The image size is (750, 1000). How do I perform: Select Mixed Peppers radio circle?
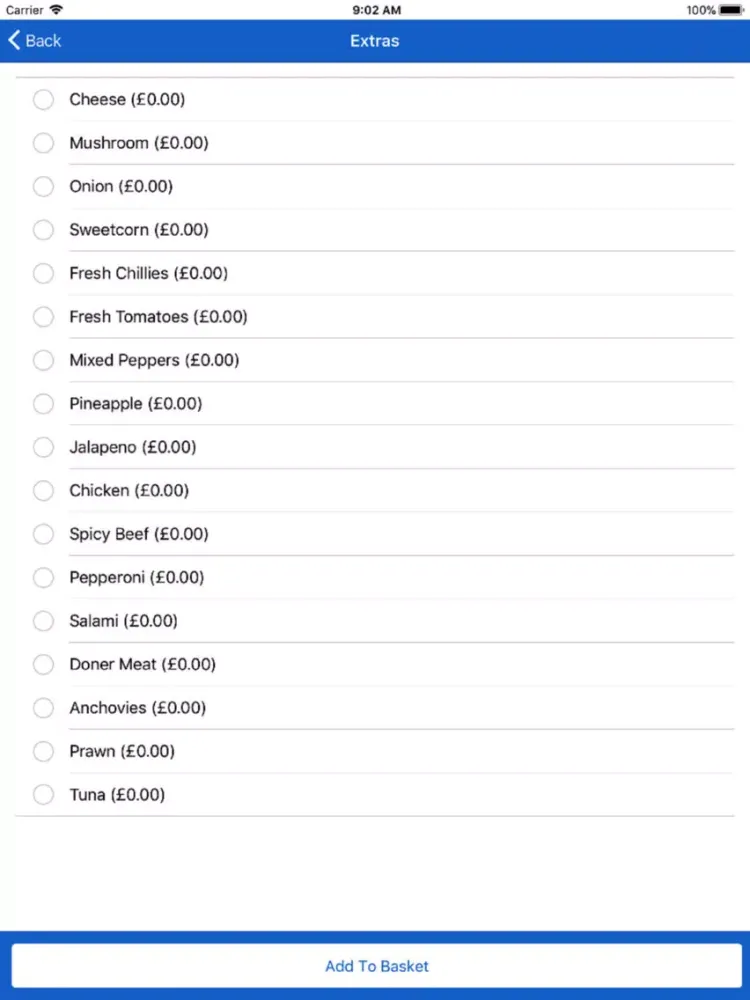click(43, 360)
